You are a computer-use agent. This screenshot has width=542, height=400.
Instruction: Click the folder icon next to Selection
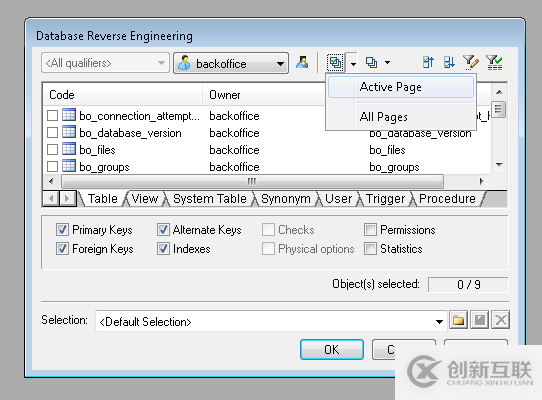pyautogui.click(x=458, y=320)
